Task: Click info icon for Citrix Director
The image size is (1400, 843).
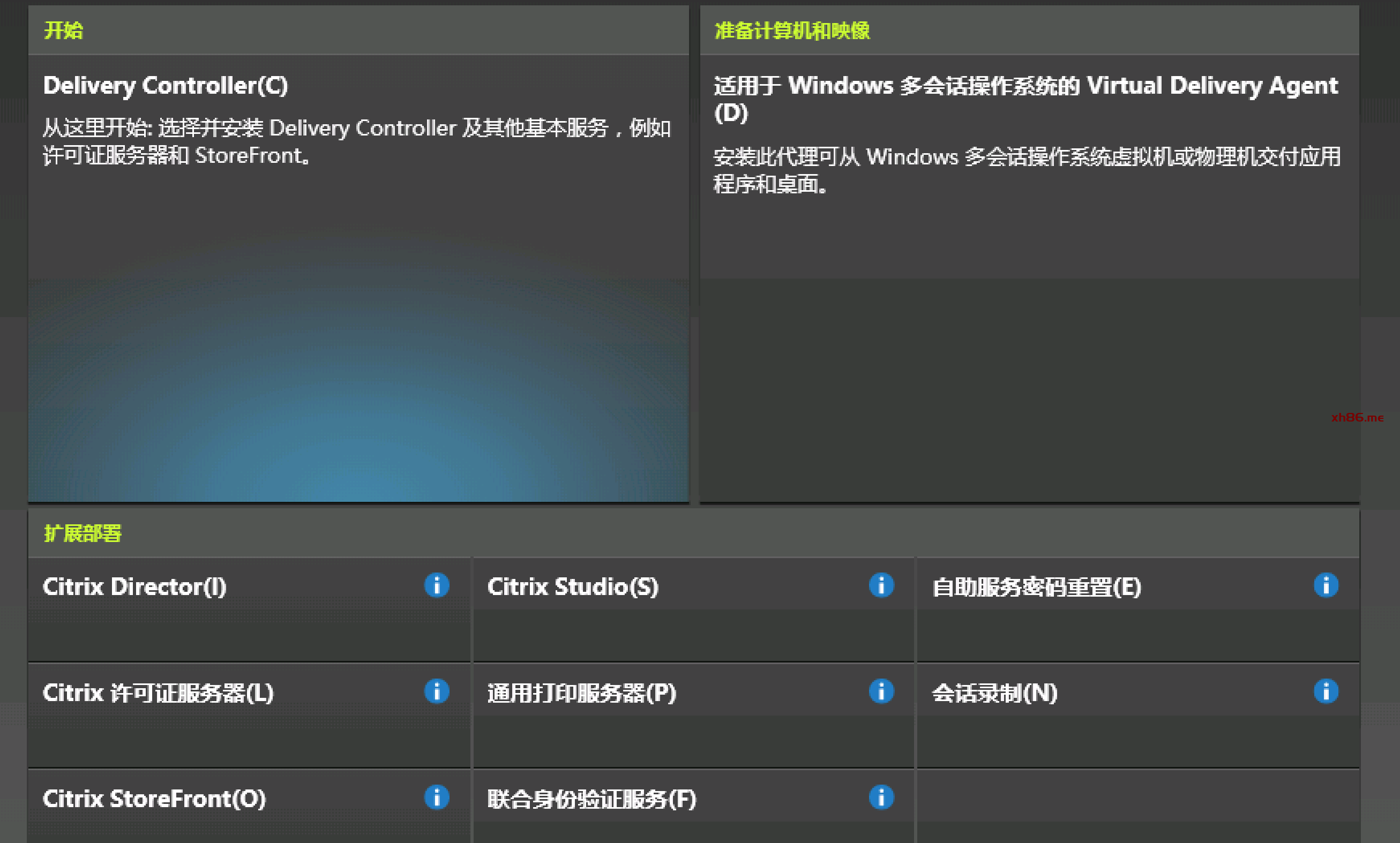Action: tap(436, 585)
